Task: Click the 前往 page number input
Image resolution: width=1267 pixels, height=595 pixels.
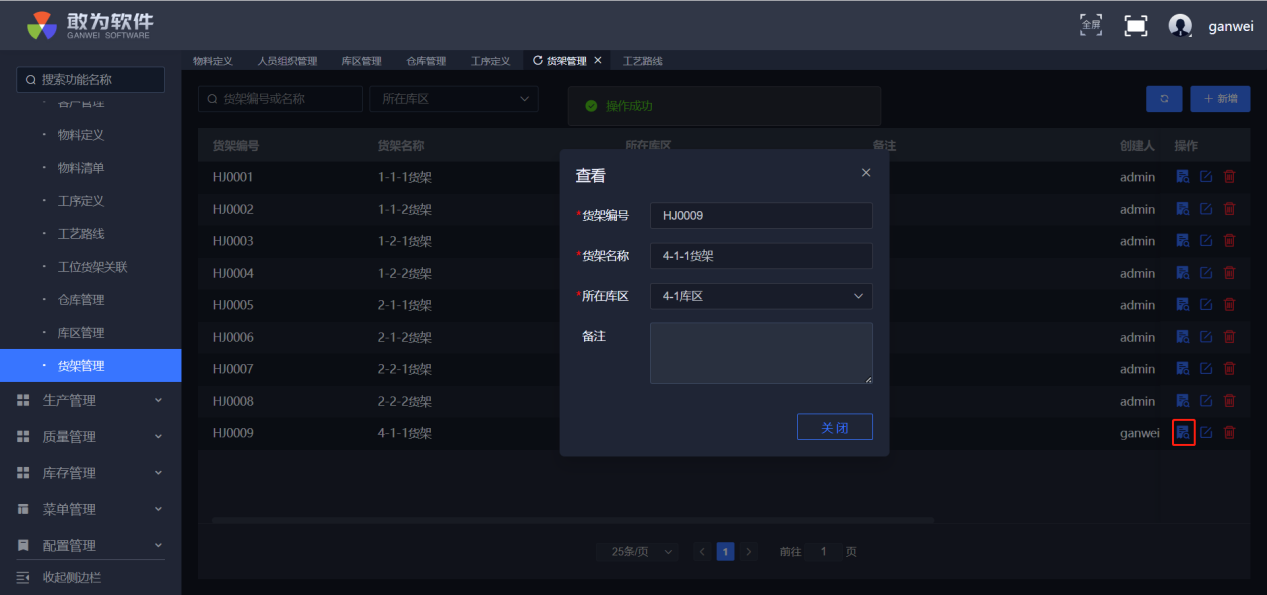Action: tap(824, 552)
